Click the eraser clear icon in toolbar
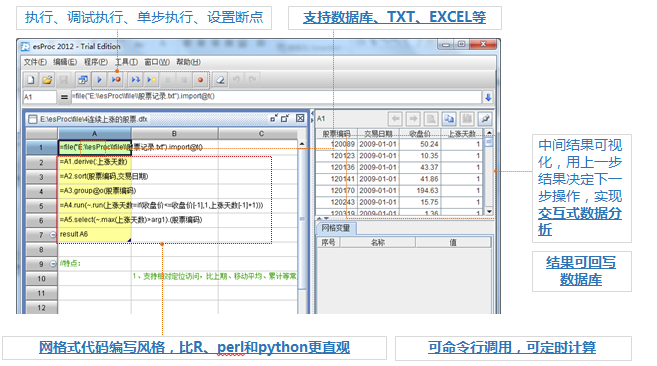Screen dimensions: 657x366 (x=220, y=79)
